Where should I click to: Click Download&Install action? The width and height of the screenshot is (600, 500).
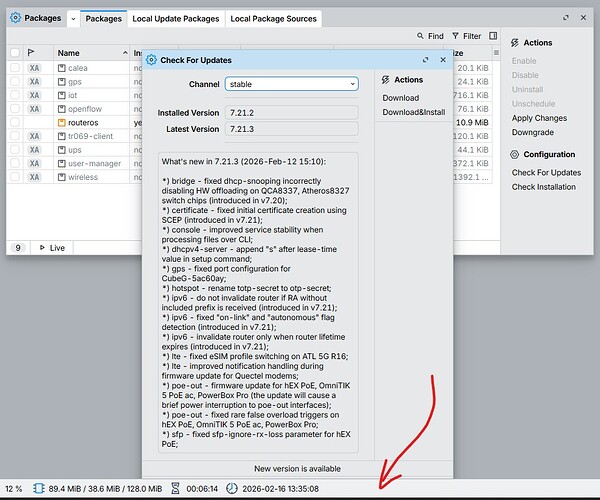[414, 112]
